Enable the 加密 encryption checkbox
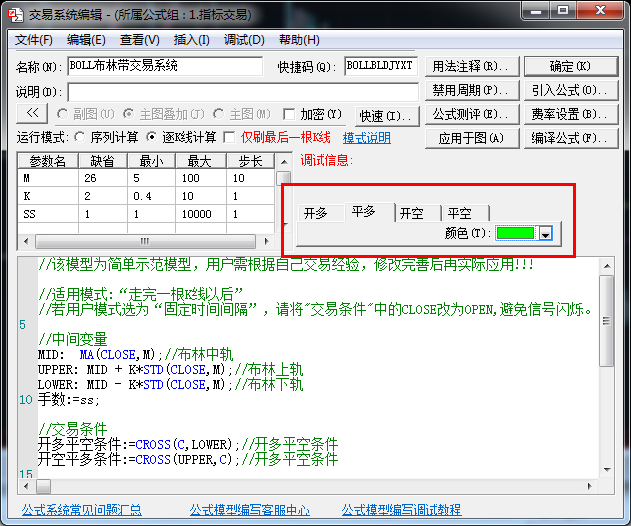 tap(290, 115)
